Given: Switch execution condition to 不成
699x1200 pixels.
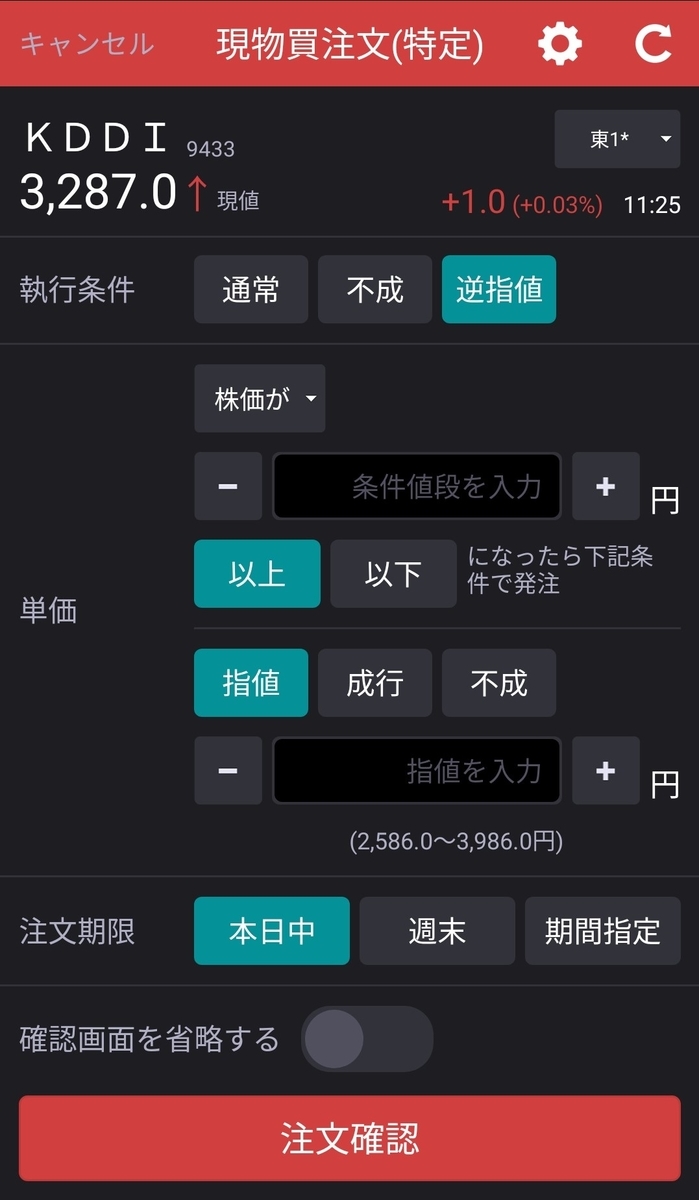Looking at the screenshot, I should (375, 289).
